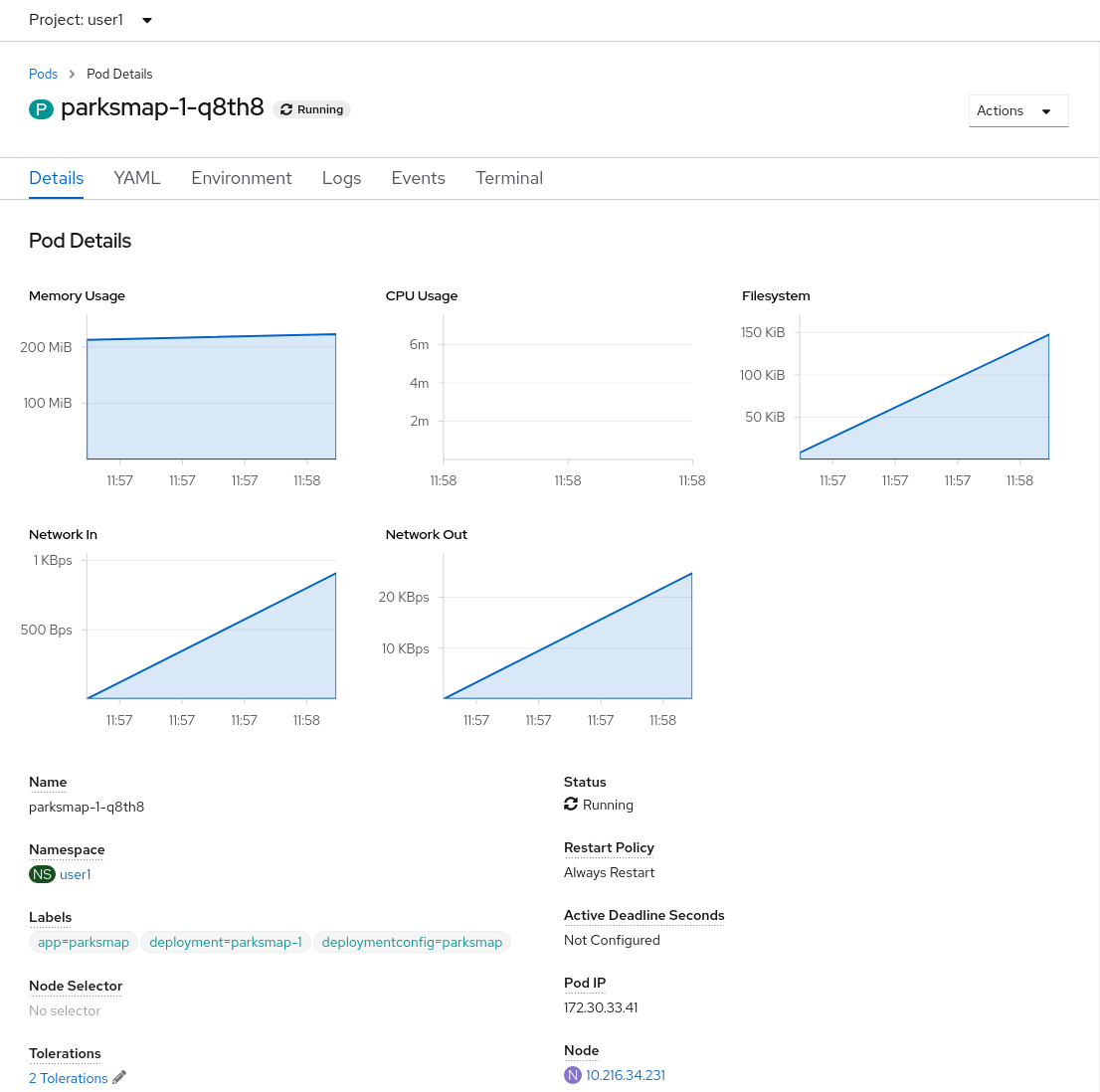Open the Environment tab
Viewport: 1100px width, 1092px height.
coord(242,178)
